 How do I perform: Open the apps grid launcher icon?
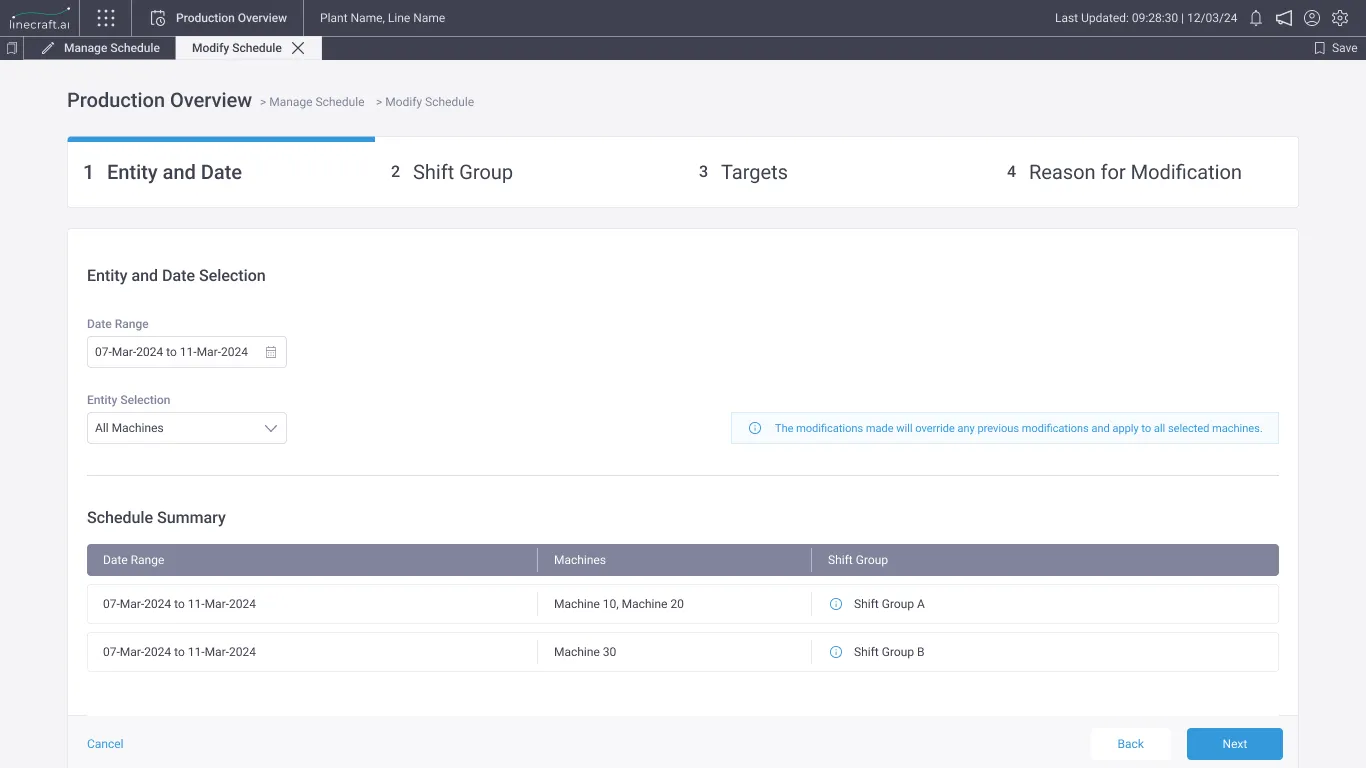coord(106,18)
